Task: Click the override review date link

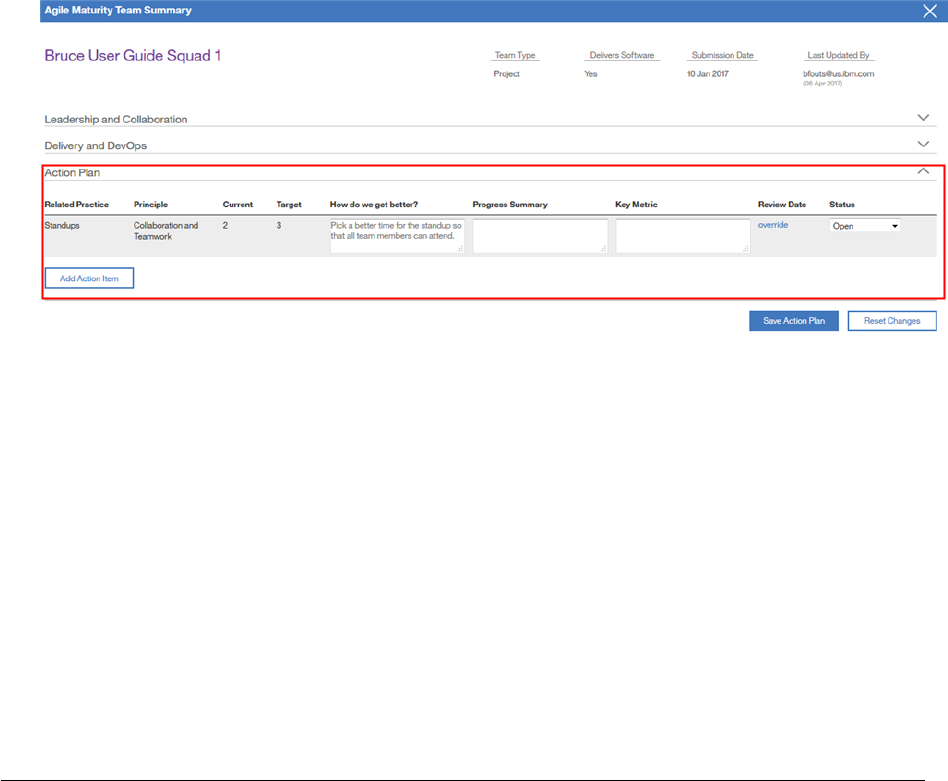Action: coord(773,225)
